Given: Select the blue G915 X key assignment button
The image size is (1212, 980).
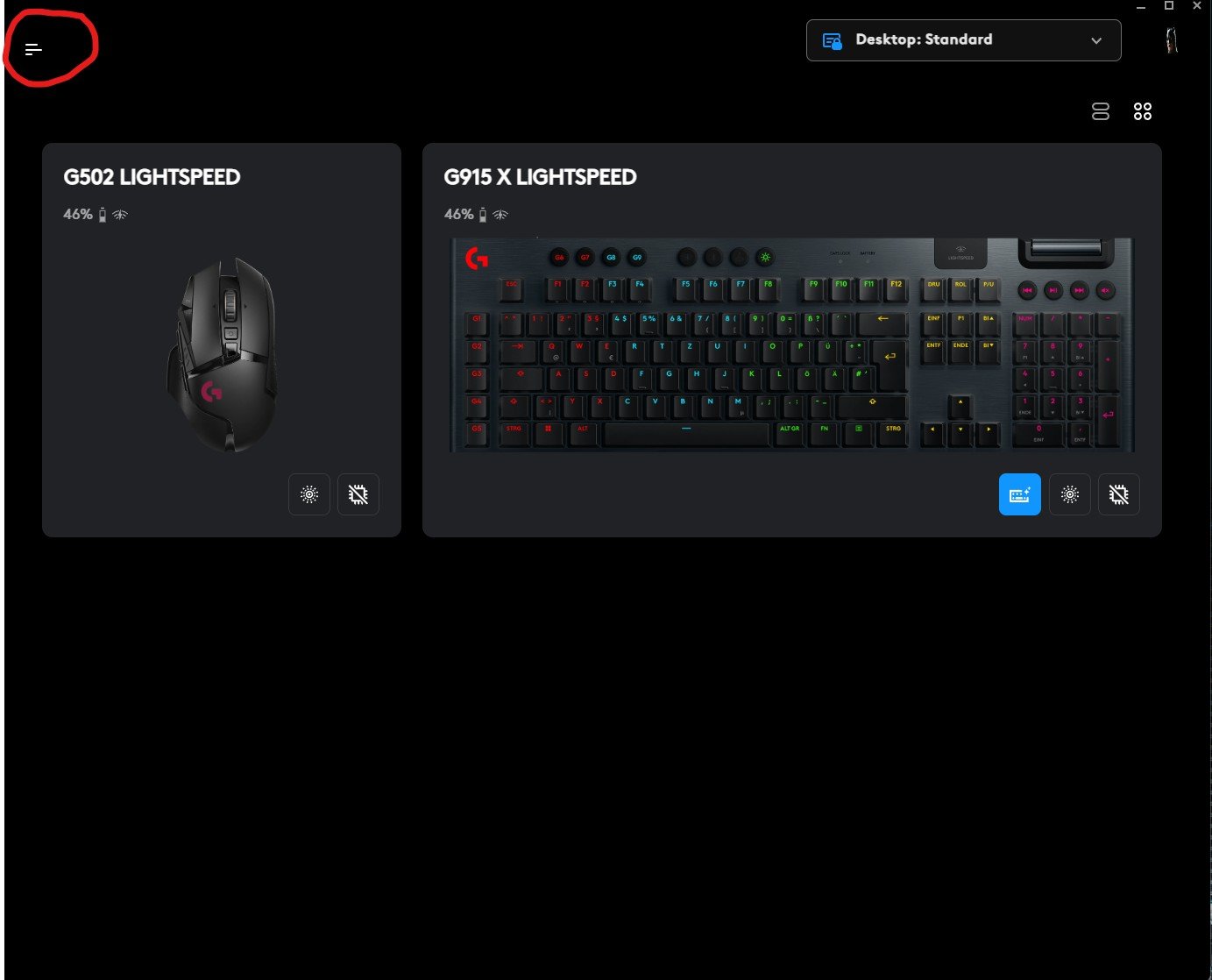Looking at the screenshot, I should 1020,494.
